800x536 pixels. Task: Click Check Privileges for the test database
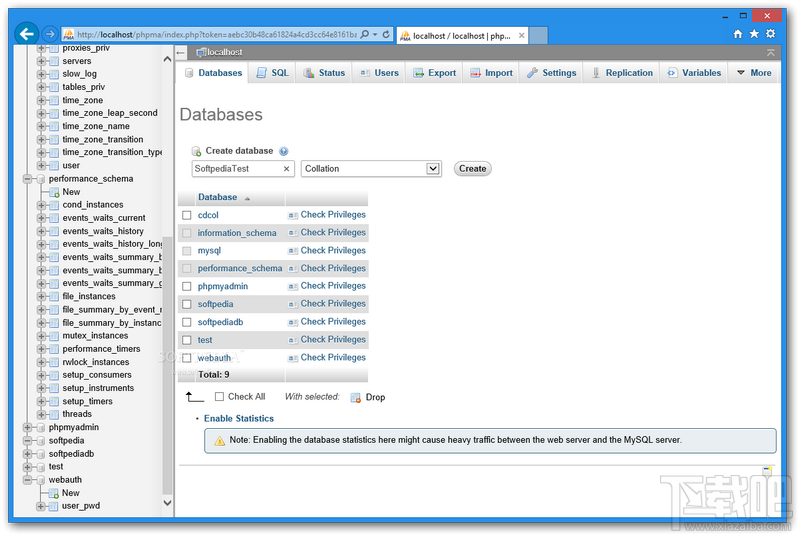click(x=333, y=340)
